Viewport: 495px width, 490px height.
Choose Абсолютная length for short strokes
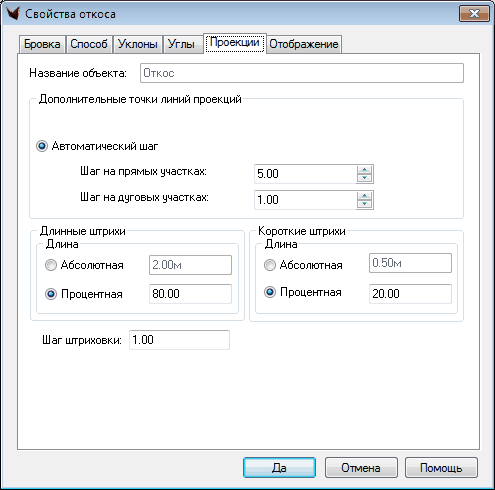coord(270,265)
